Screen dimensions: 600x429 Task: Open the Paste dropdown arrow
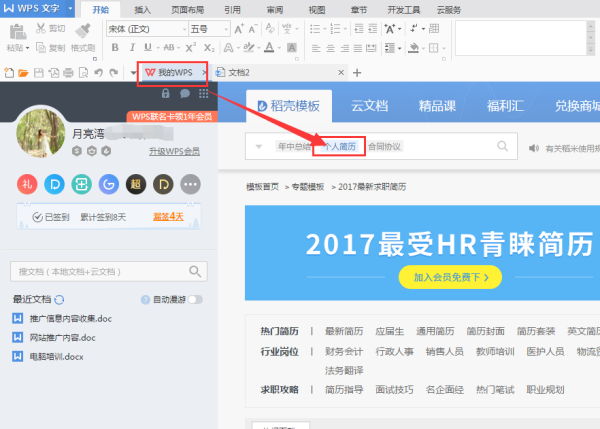[28, 48]
